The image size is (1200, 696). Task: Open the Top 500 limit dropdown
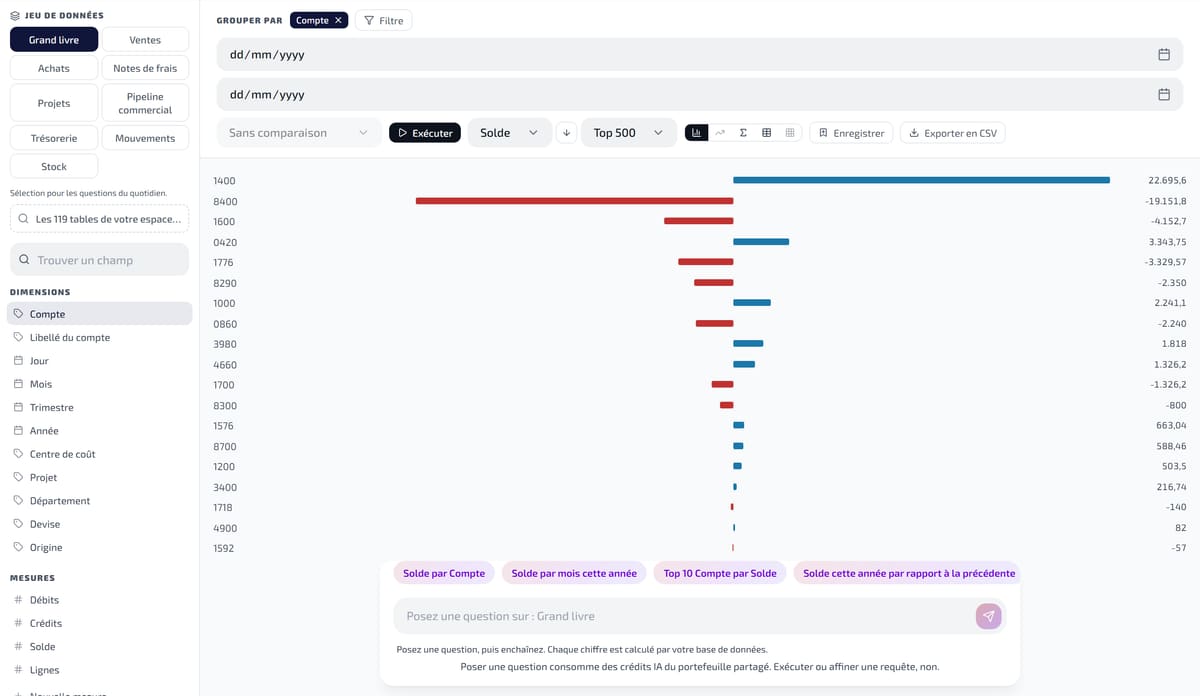[x=629, y=133]
